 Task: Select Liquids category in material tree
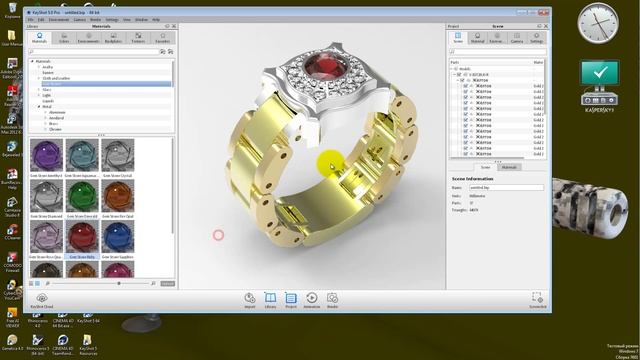pos(48,101)
